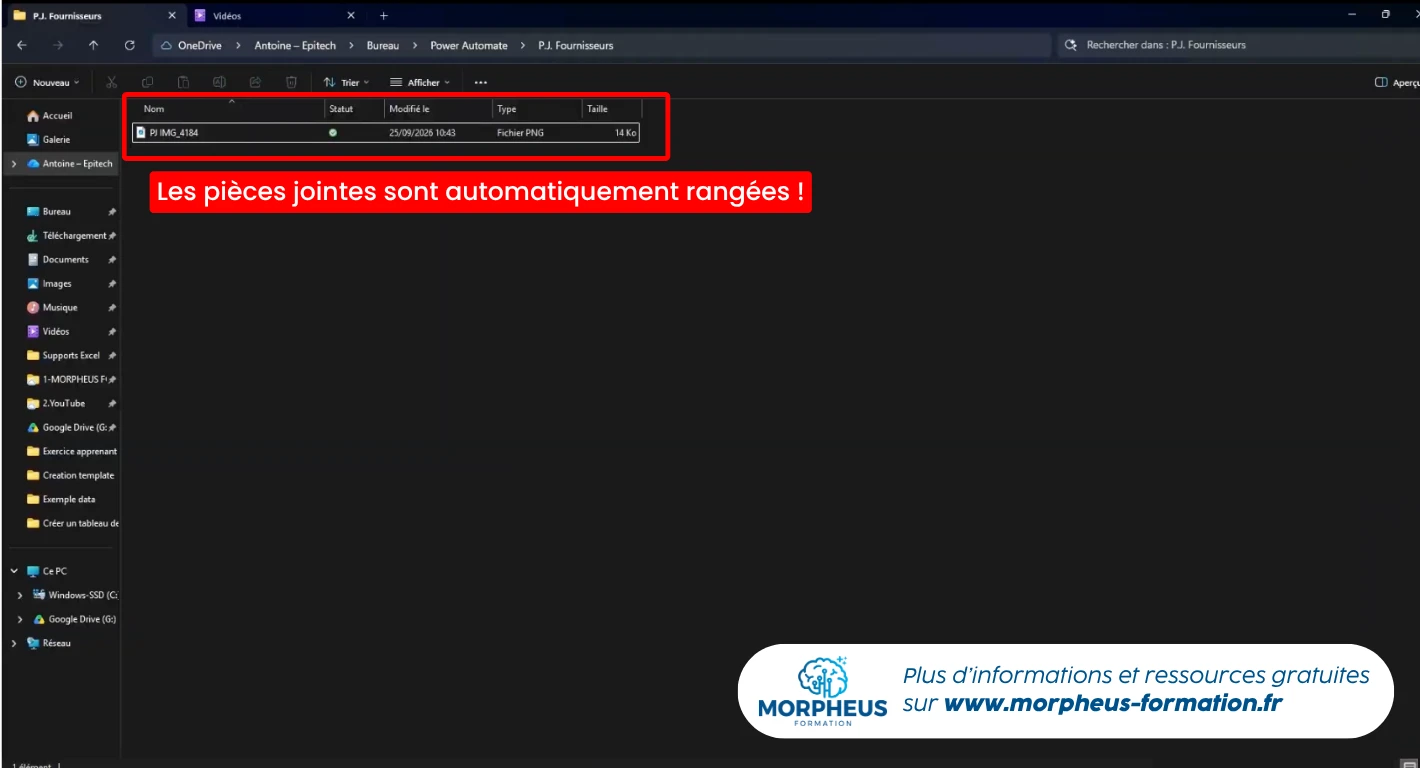Open the Trier sort dropdown
This screenshot has height=768, width=1420.
(347, 82)
